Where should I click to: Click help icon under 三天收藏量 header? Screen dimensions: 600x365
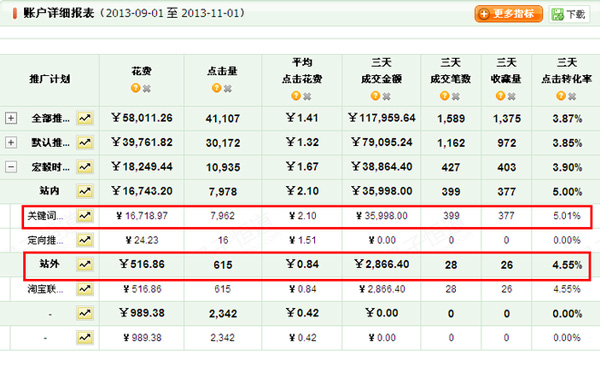point(501,96)
